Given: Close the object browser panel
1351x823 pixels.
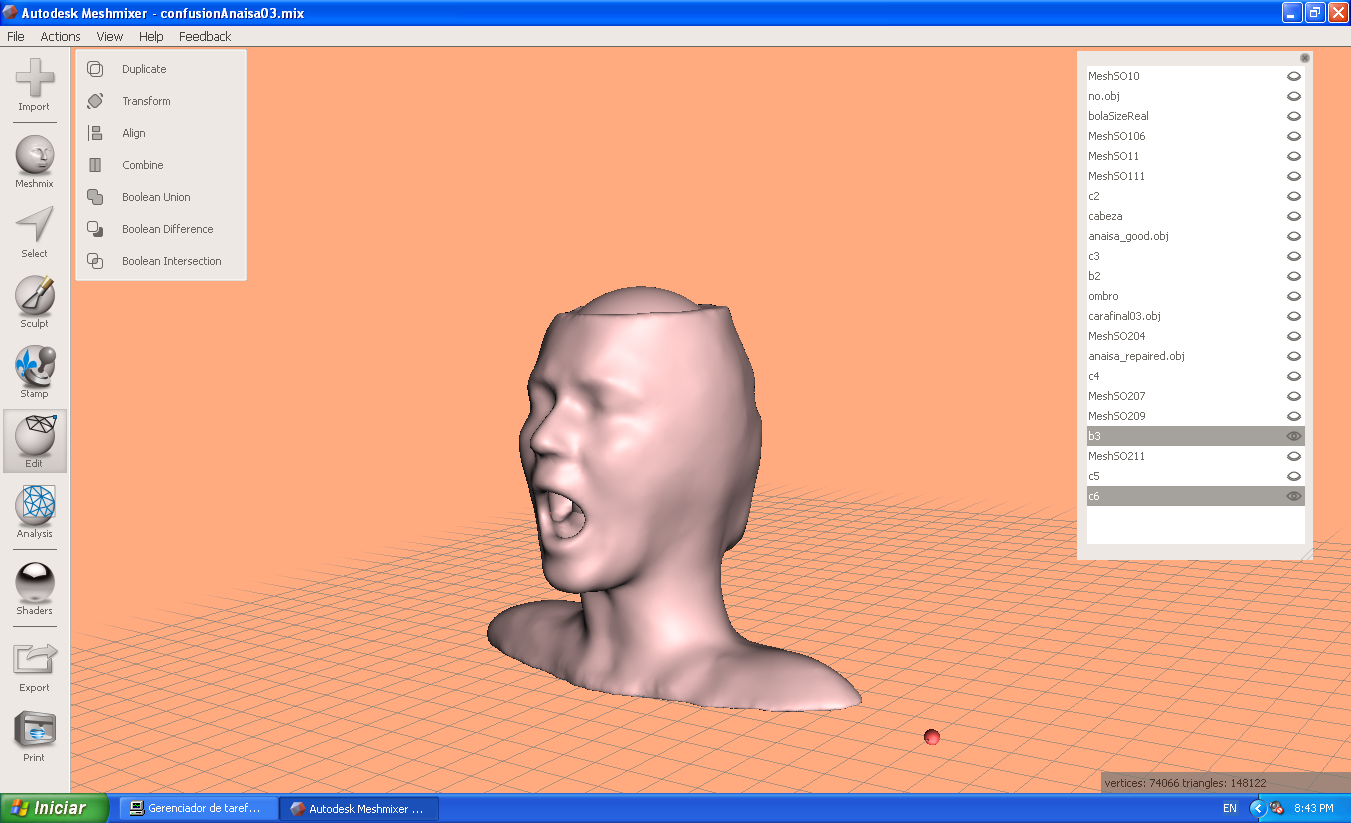Looking at the screenshot, I should click(1304, 58).
